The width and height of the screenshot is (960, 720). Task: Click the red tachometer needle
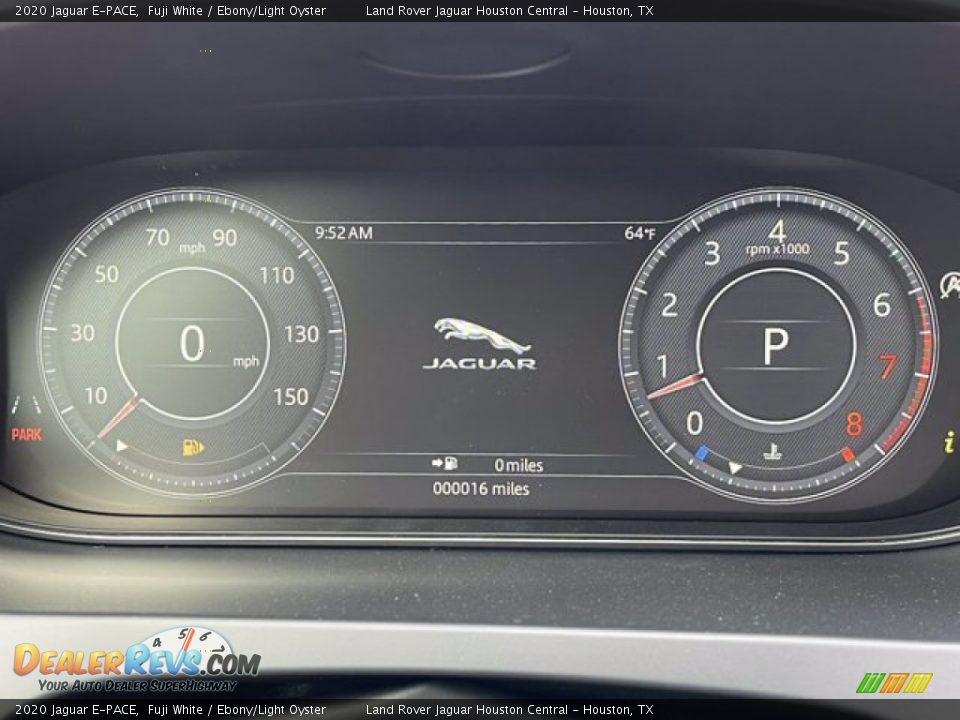click(674, 386)
